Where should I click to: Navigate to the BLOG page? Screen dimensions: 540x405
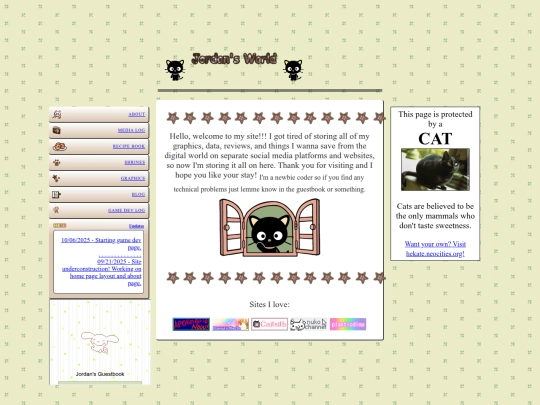coord(138,195)
